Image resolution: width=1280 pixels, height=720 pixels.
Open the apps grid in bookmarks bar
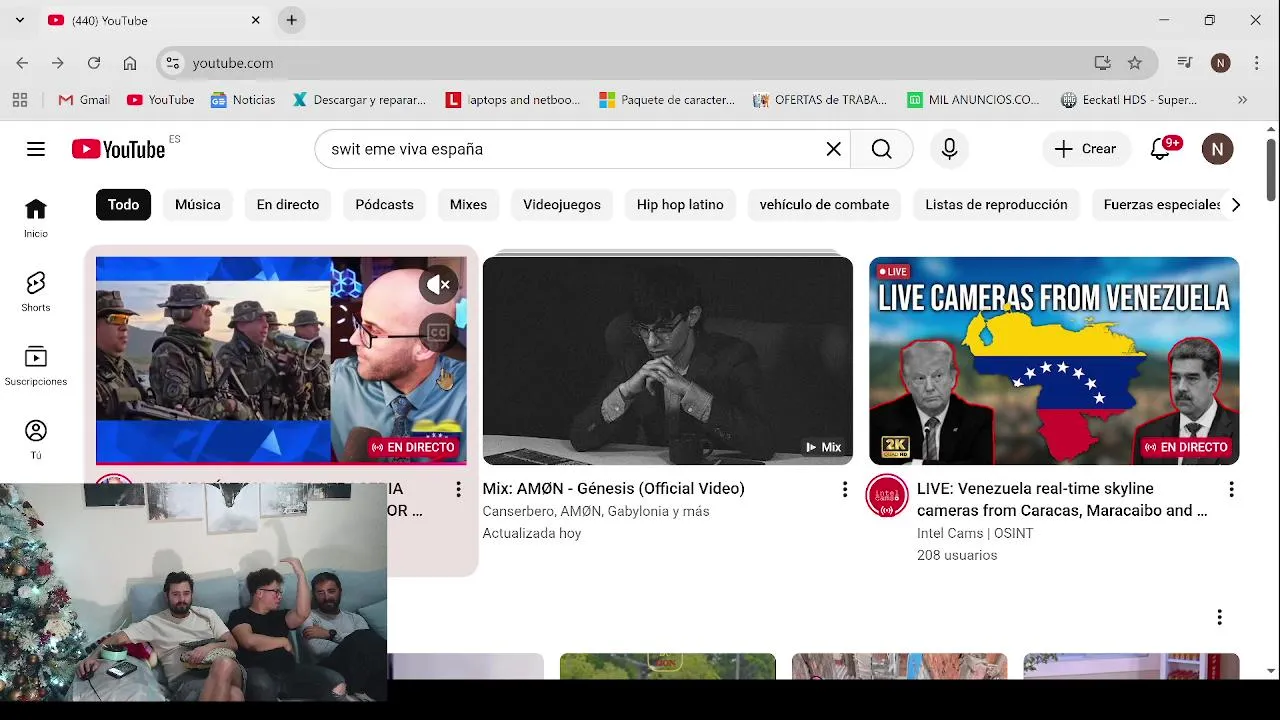tap(20, 100)
